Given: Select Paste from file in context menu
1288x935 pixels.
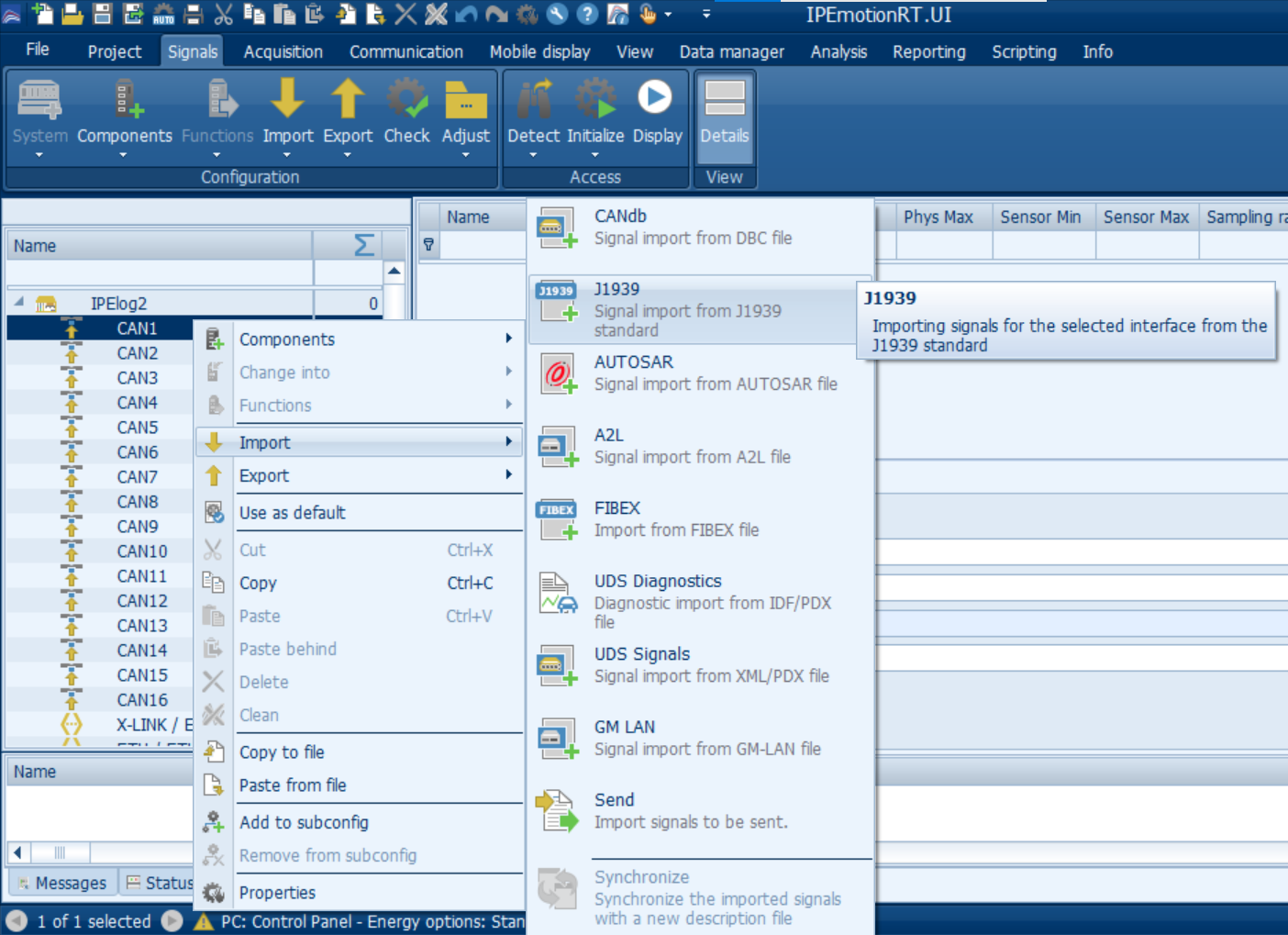Looking at the screenshot, I should pos(359,785).
